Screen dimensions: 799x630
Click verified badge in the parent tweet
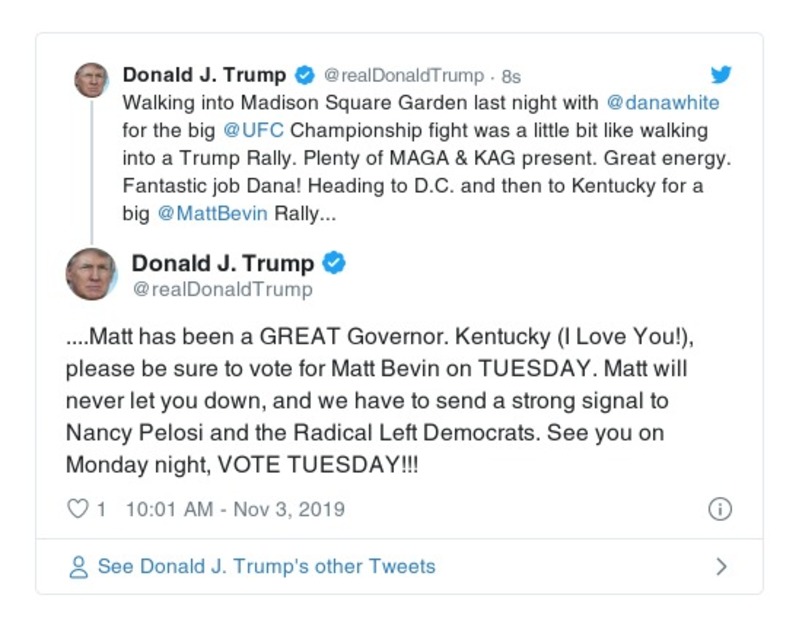point(304,76)
